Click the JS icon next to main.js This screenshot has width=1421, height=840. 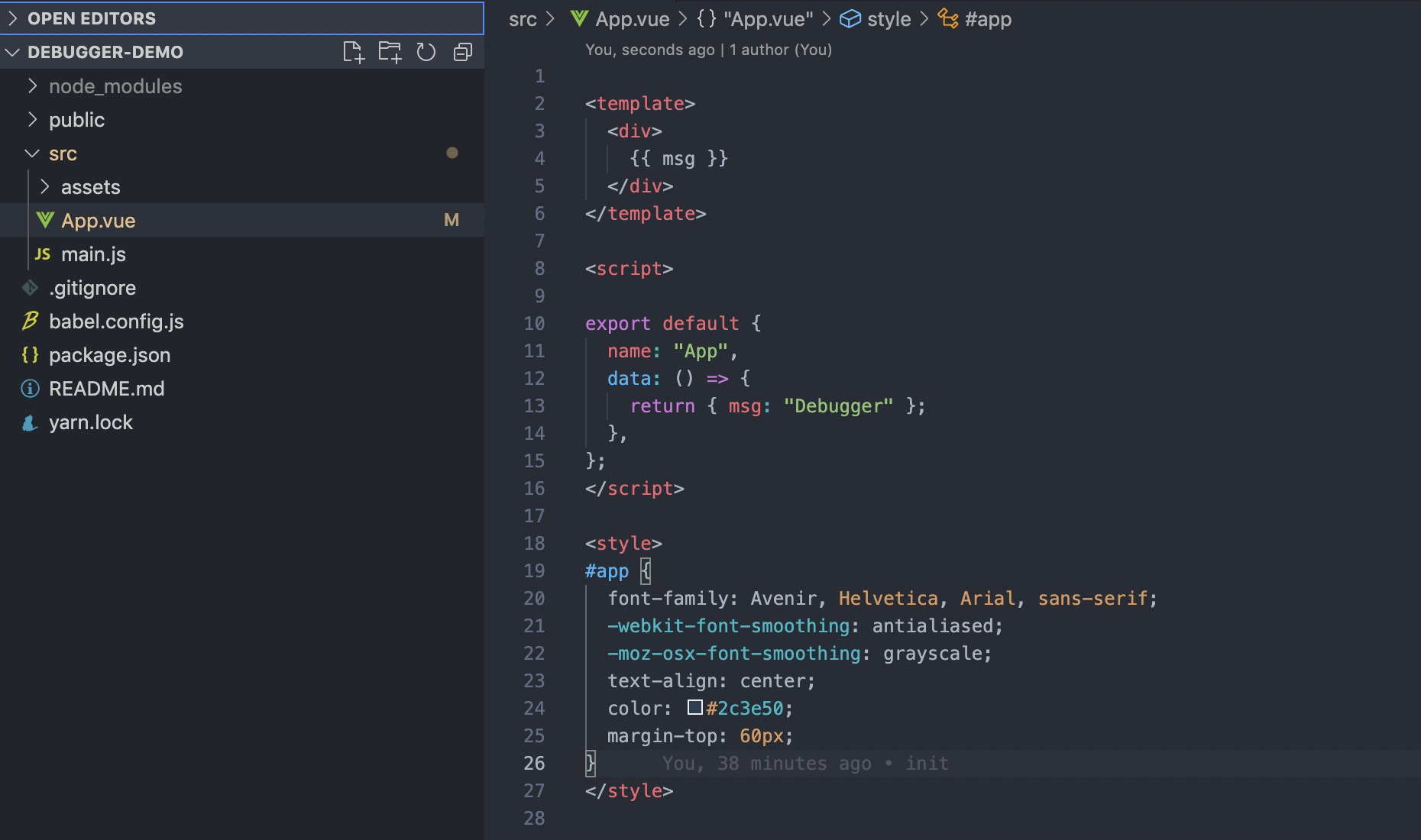[x=43, y=254]
